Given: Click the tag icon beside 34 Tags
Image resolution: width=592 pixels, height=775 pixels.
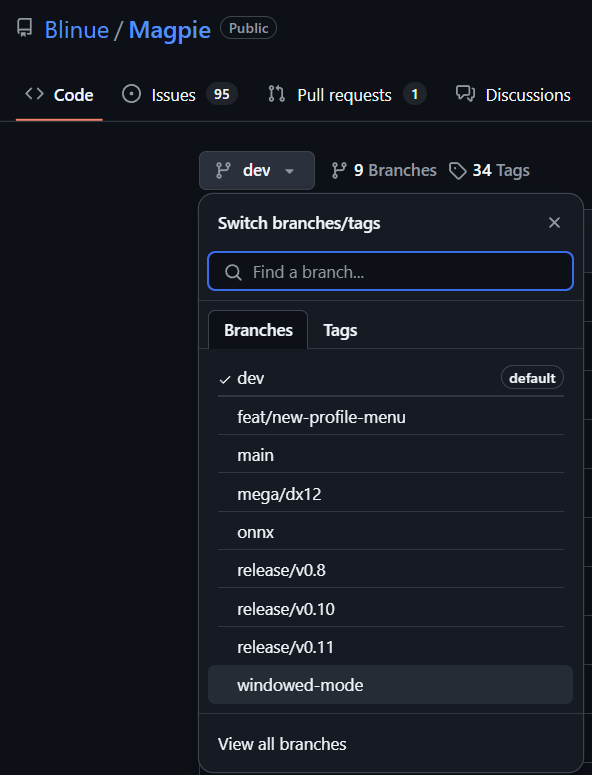Looking at the screenshot, I should [x=458, y=171].
